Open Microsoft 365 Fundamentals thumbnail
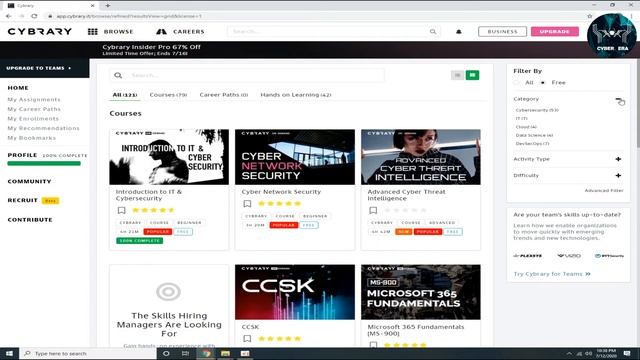640x360 pixels. (421, 292)
